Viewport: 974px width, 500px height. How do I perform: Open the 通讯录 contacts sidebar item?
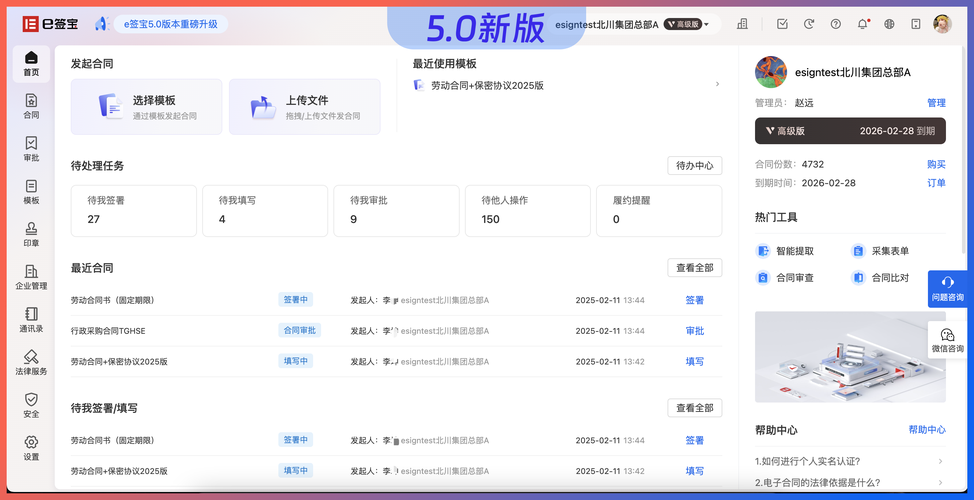pos(31,320)
